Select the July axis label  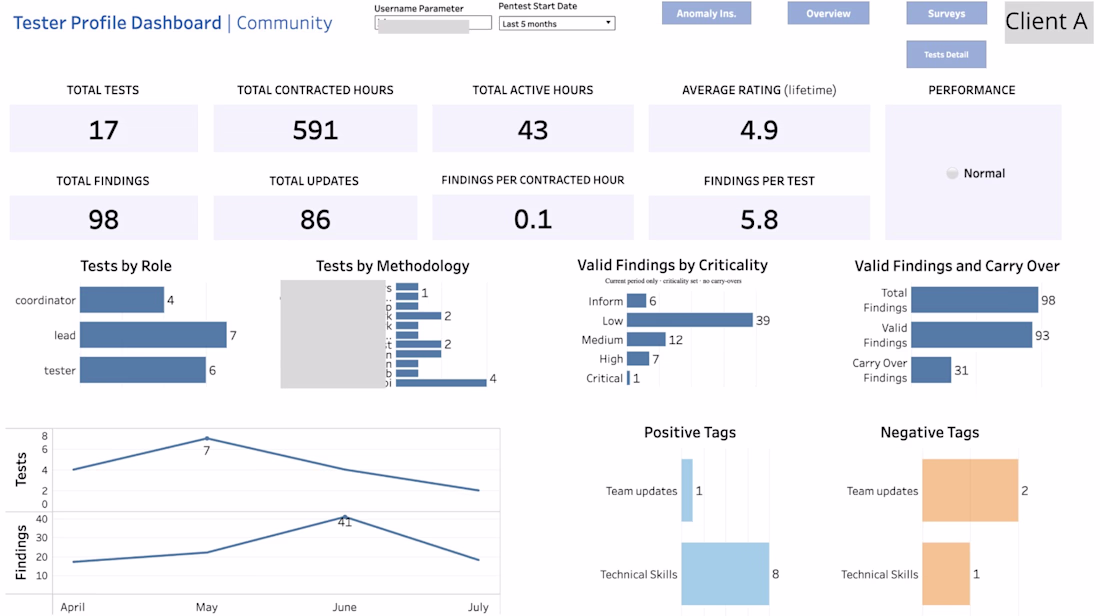pyautogui.click(x=478, y=607)
